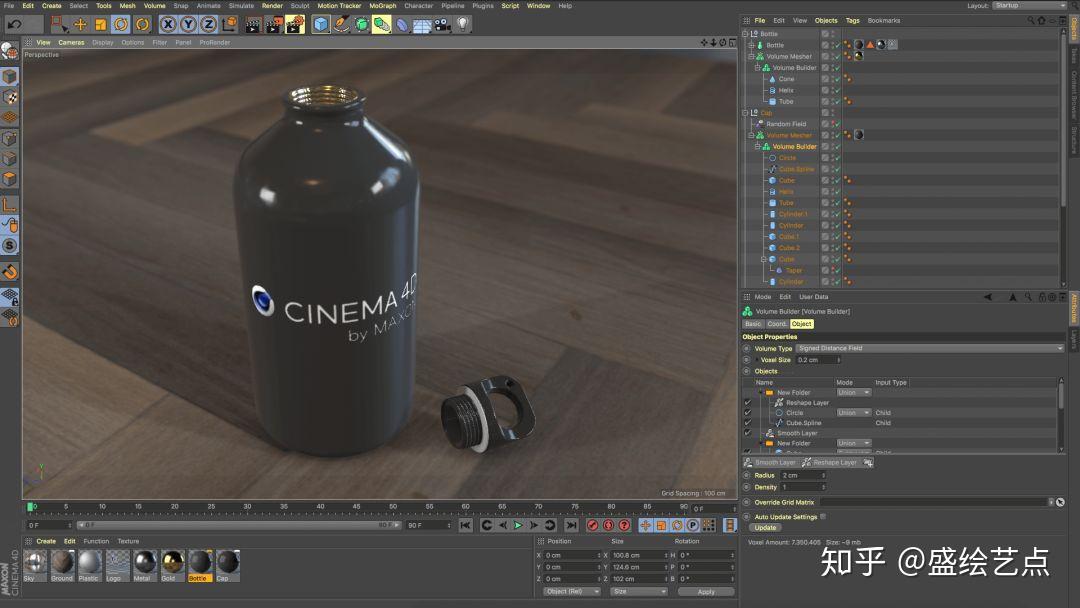
Task: Click the Cube primitive icon
Action: 321,25
